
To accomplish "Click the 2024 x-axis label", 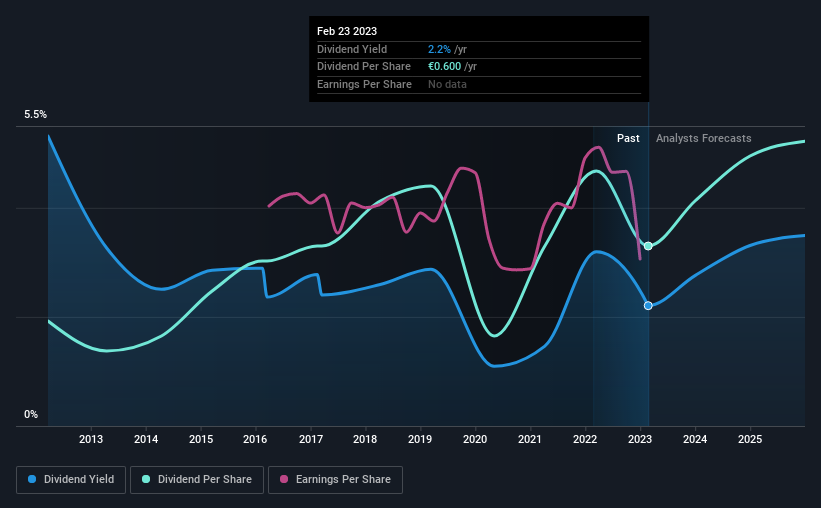I will tap(695, 439).
